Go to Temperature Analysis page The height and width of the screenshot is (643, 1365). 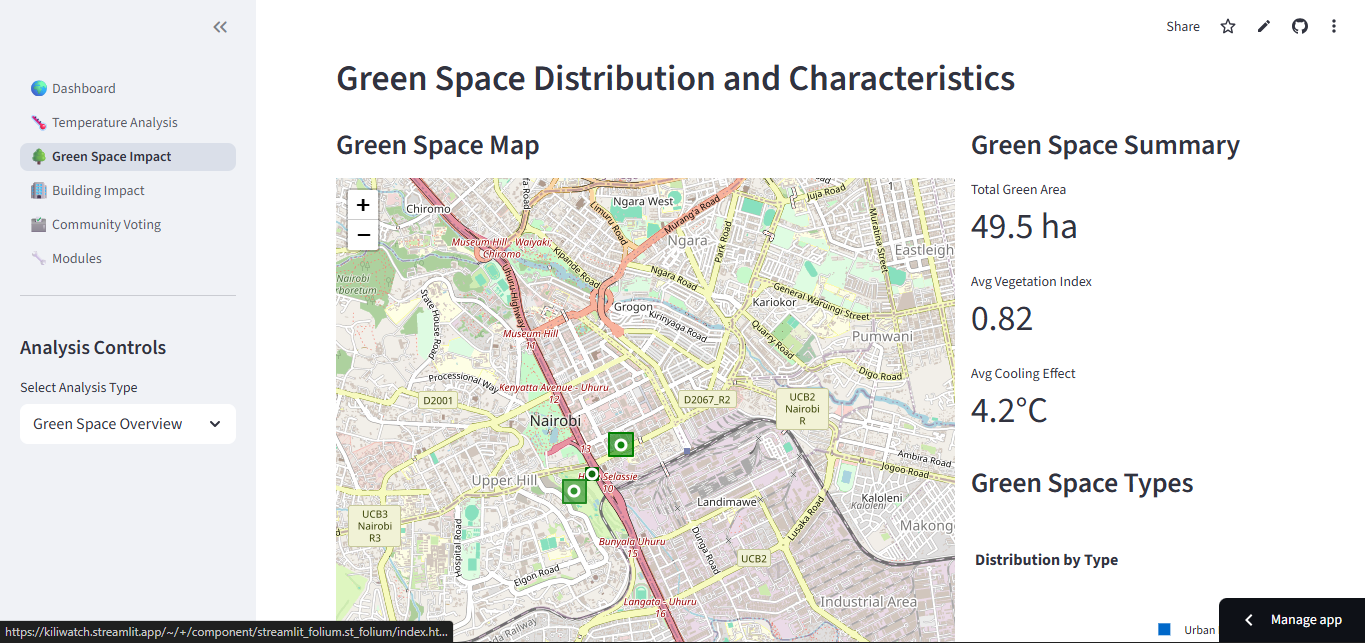[128, 122]
